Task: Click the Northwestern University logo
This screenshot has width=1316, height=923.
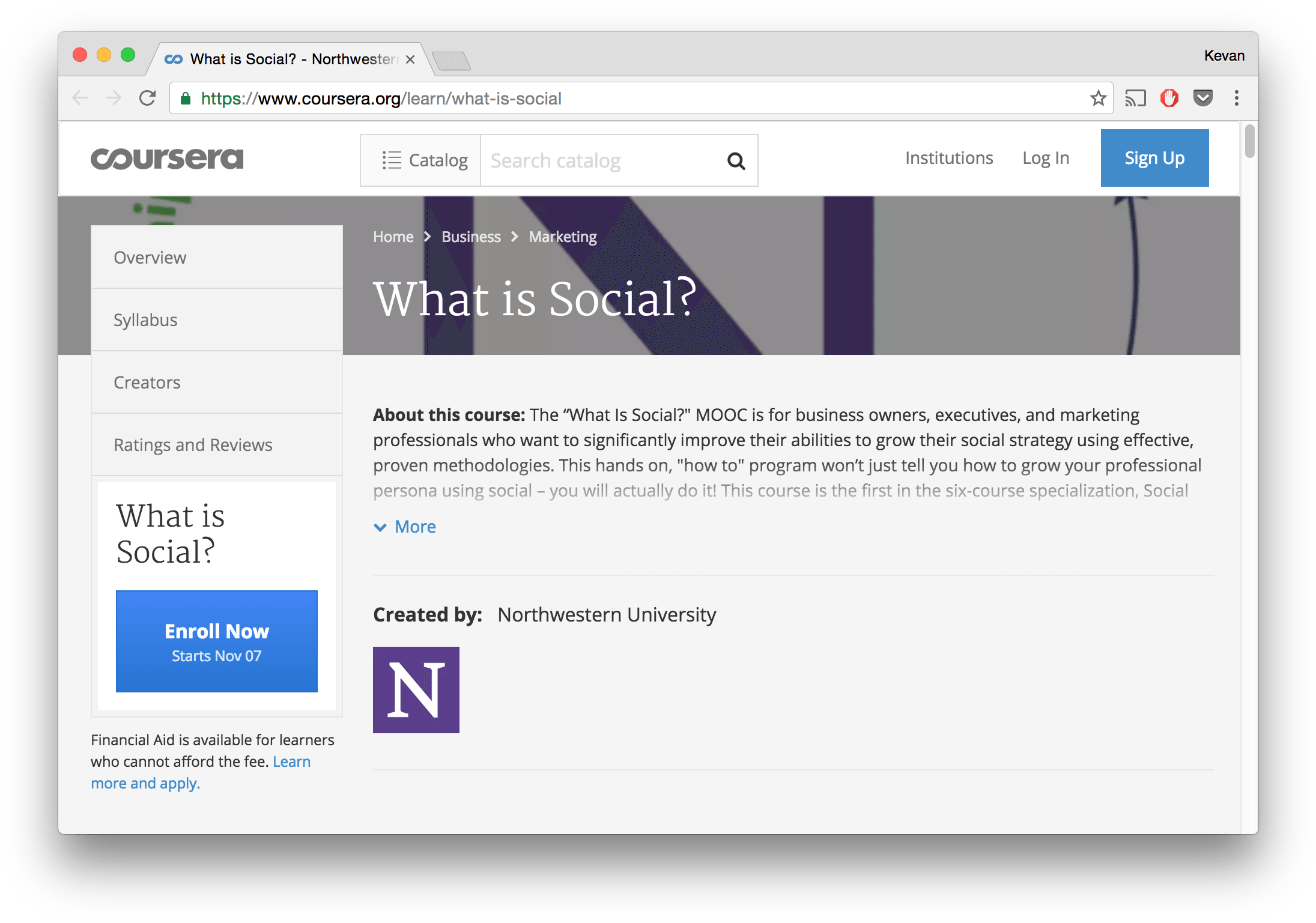Action: (x=416, y=690)
